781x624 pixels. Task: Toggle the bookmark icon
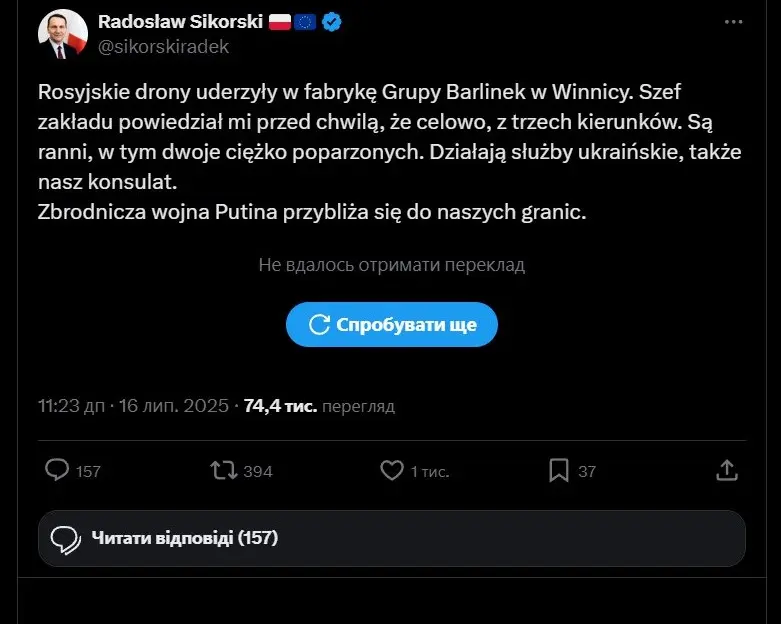tap(559, 470)
